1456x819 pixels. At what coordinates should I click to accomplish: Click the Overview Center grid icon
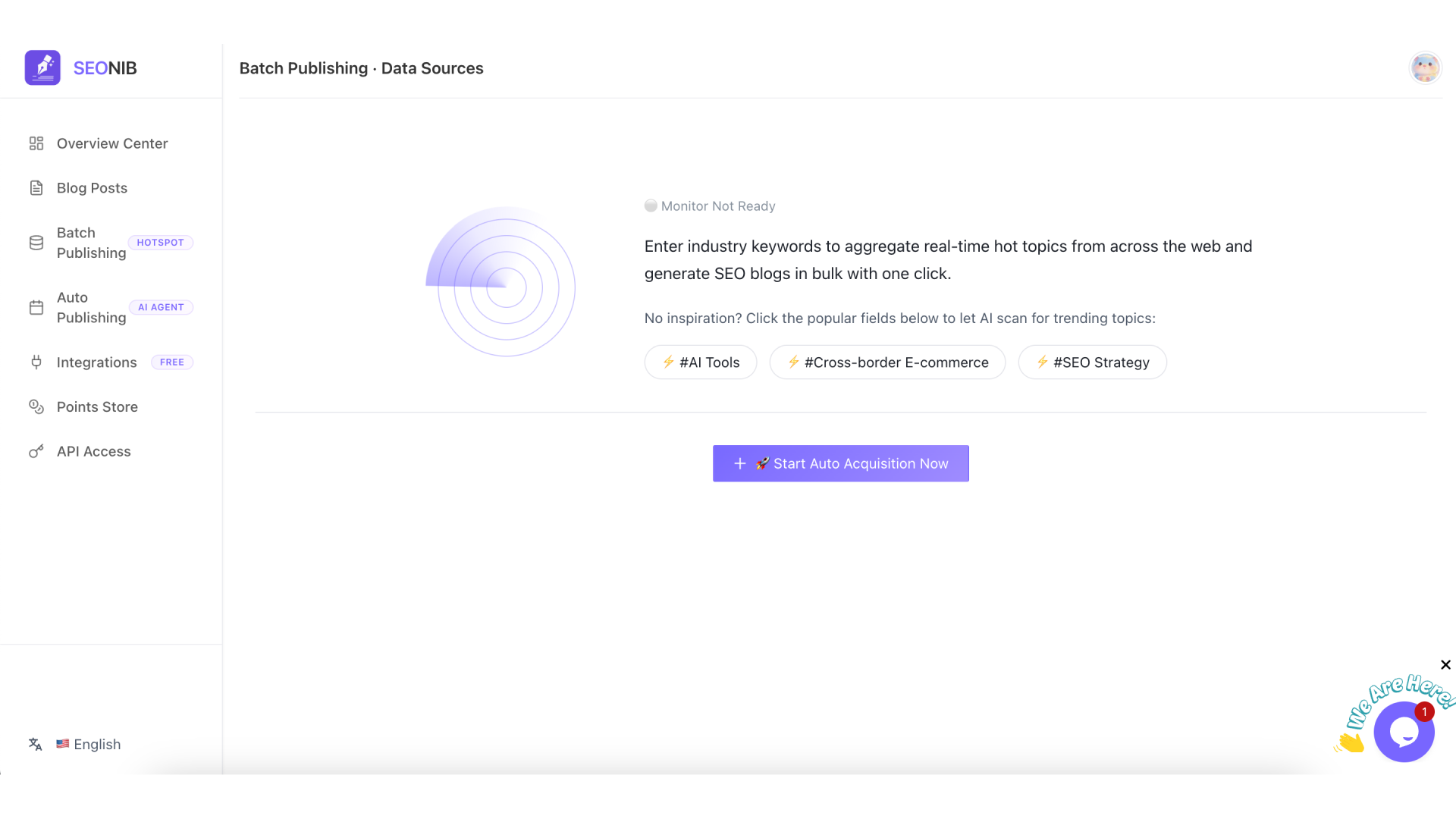click(36, 143)
